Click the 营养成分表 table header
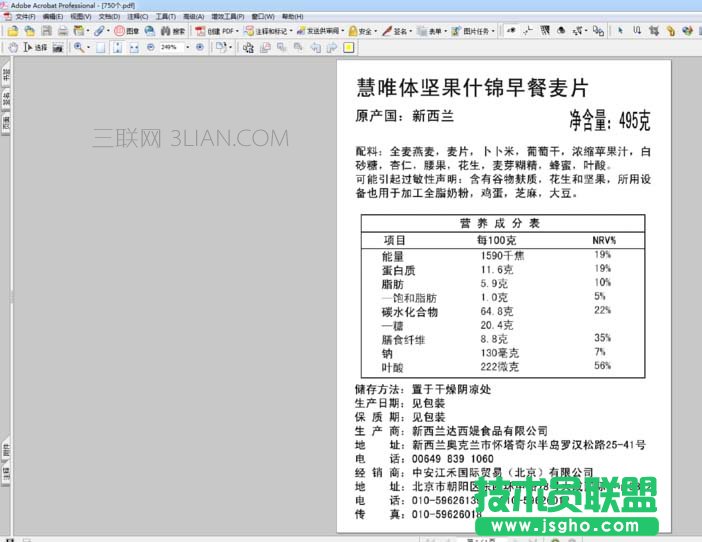The width and height of the screenshot is (702, 542). (500, 223)
